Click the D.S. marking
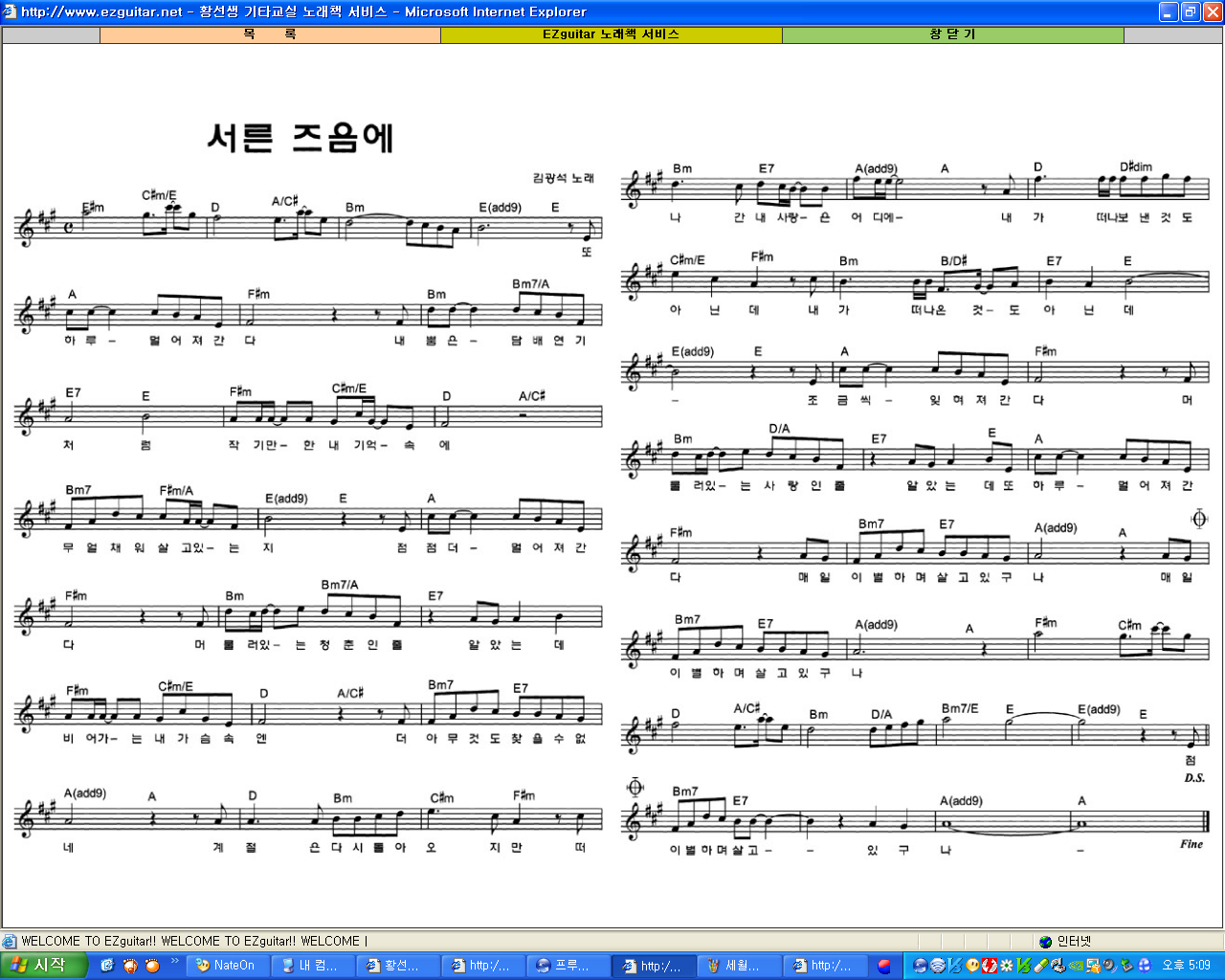This screenshot has height=980, width=1225. pos(1194,778)
